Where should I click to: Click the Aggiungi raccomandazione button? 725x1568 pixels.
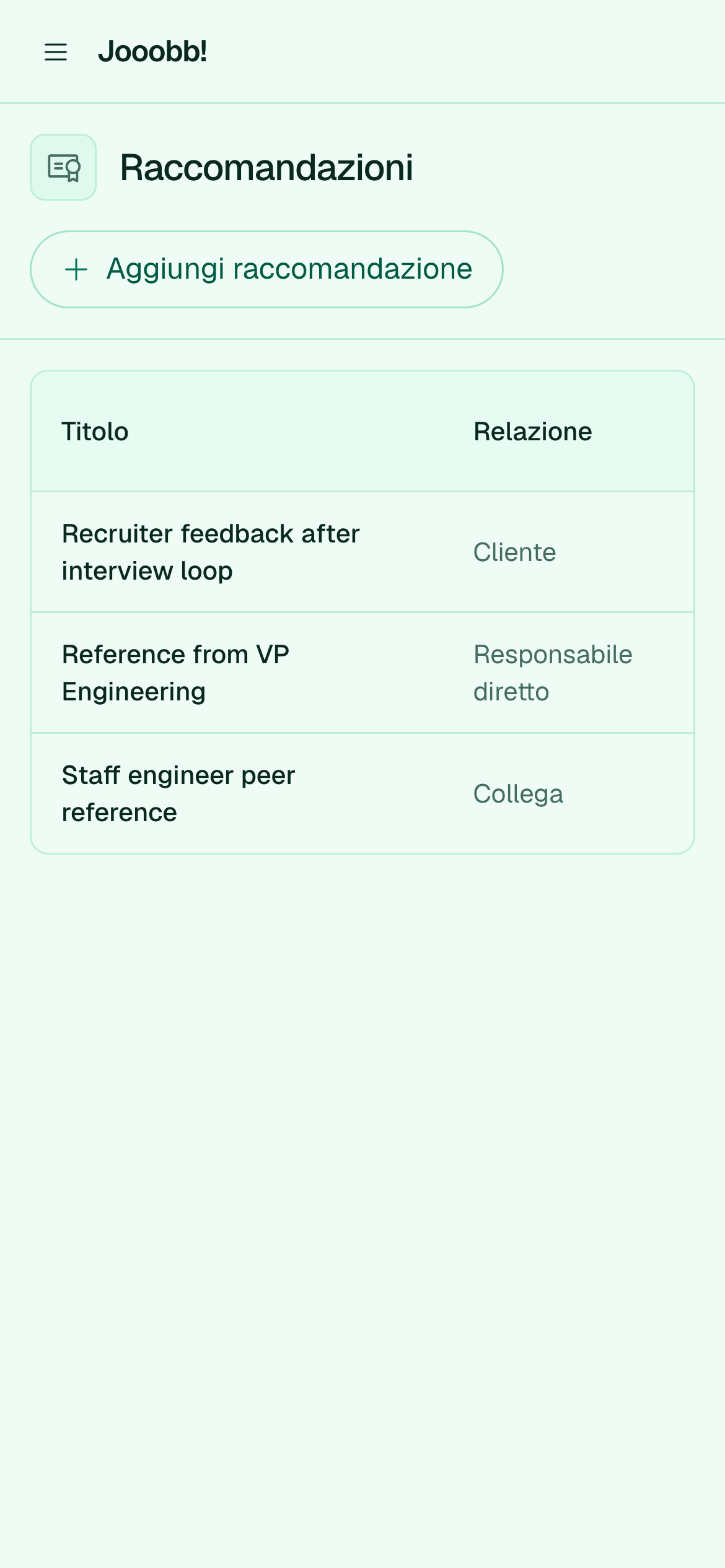[x=266, y=269]
